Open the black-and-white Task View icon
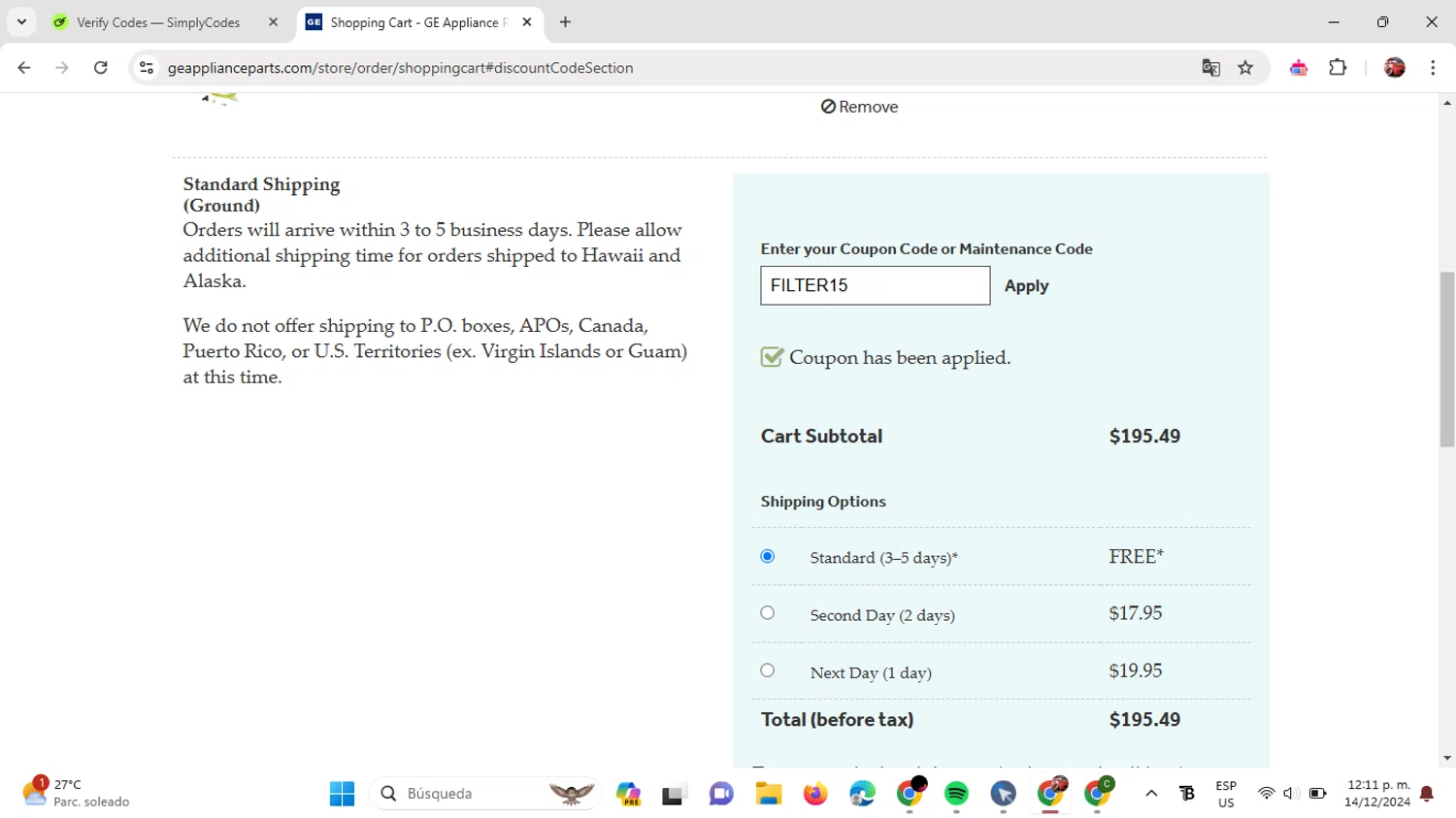 (x=674, y=794)
